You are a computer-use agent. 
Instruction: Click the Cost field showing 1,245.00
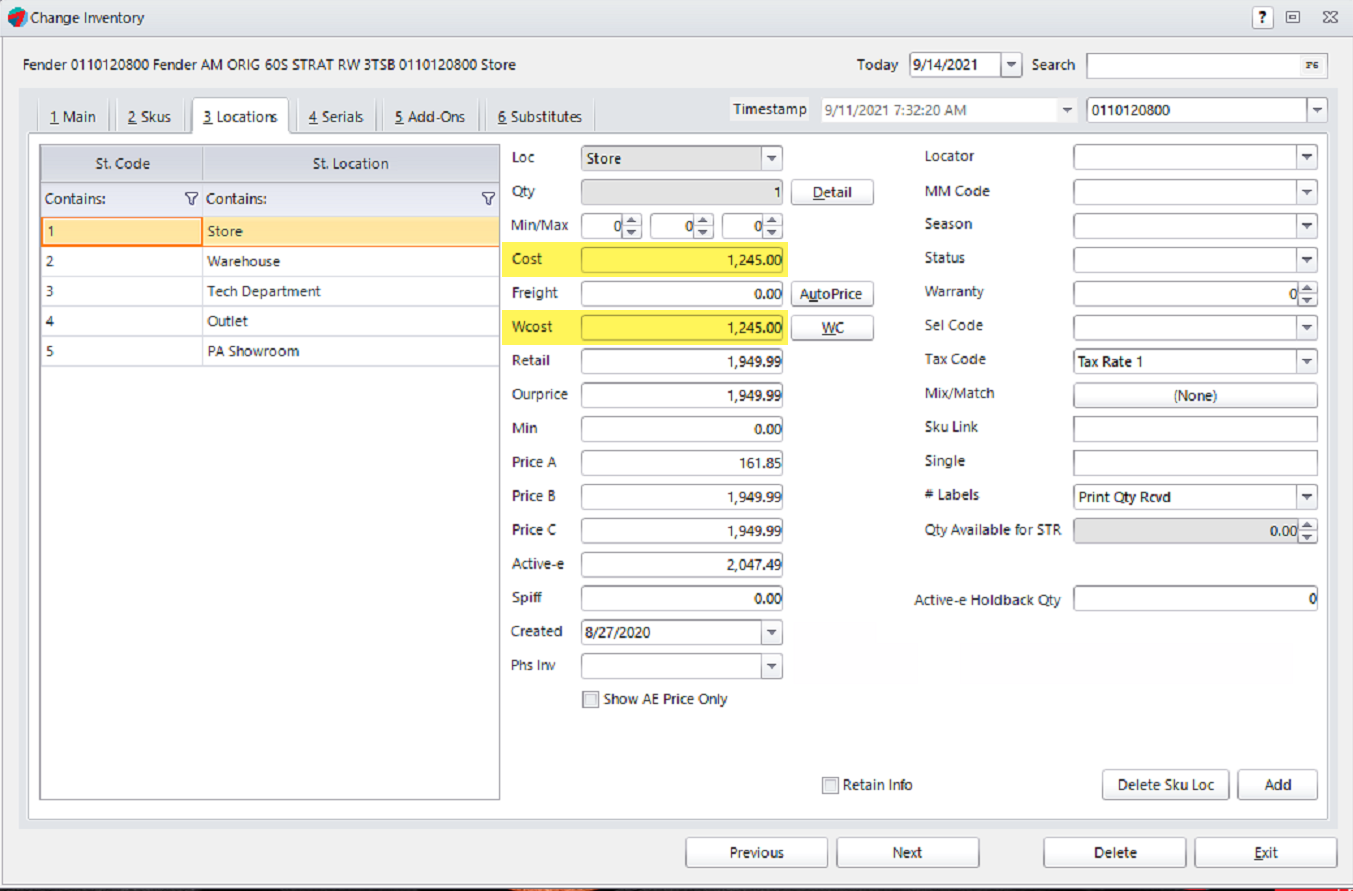682,261
